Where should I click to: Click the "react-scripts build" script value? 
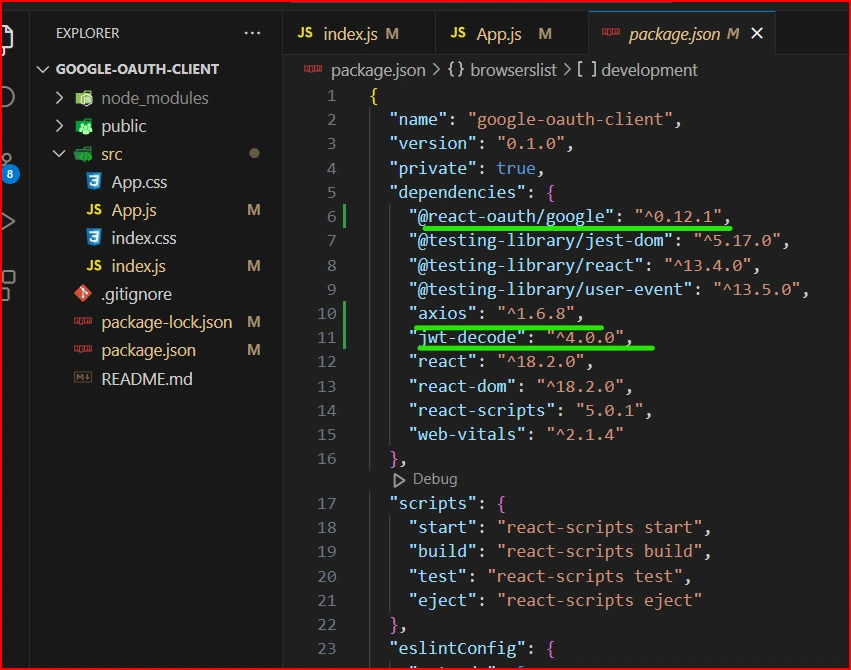[x=600, y=551]
